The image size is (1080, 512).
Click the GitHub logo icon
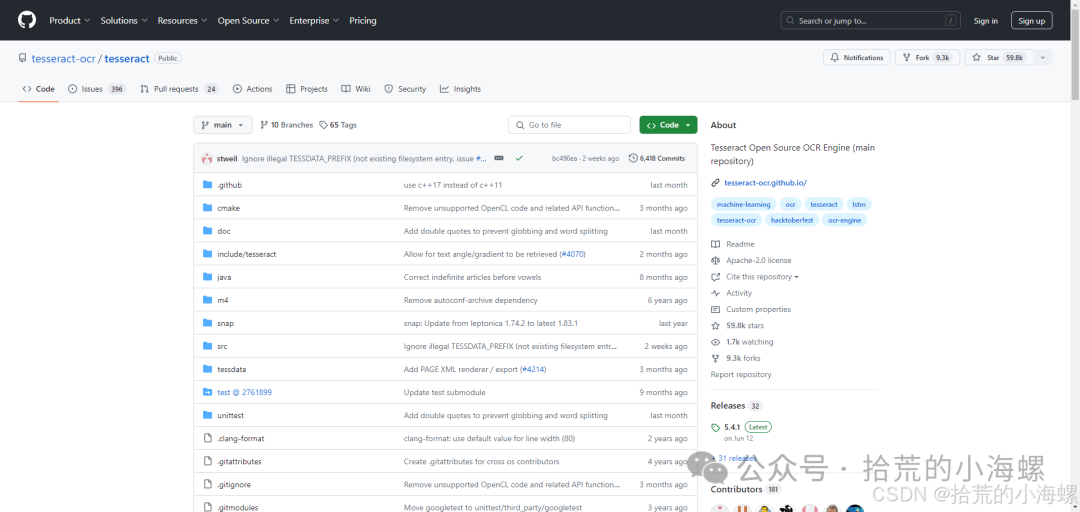[x=27, y=20]
